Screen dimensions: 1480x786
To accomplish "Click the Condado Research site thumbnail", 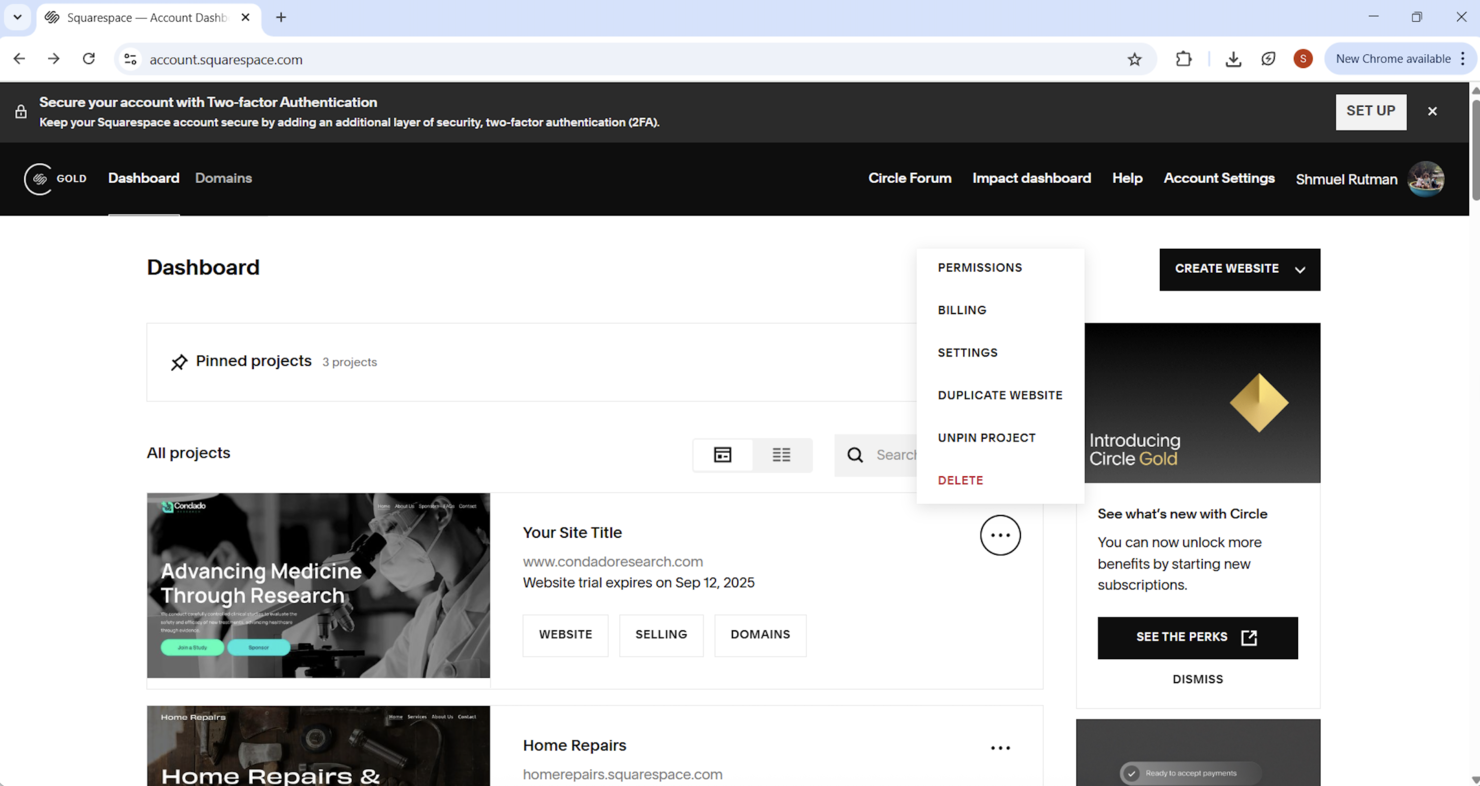I will pos(319,585).
